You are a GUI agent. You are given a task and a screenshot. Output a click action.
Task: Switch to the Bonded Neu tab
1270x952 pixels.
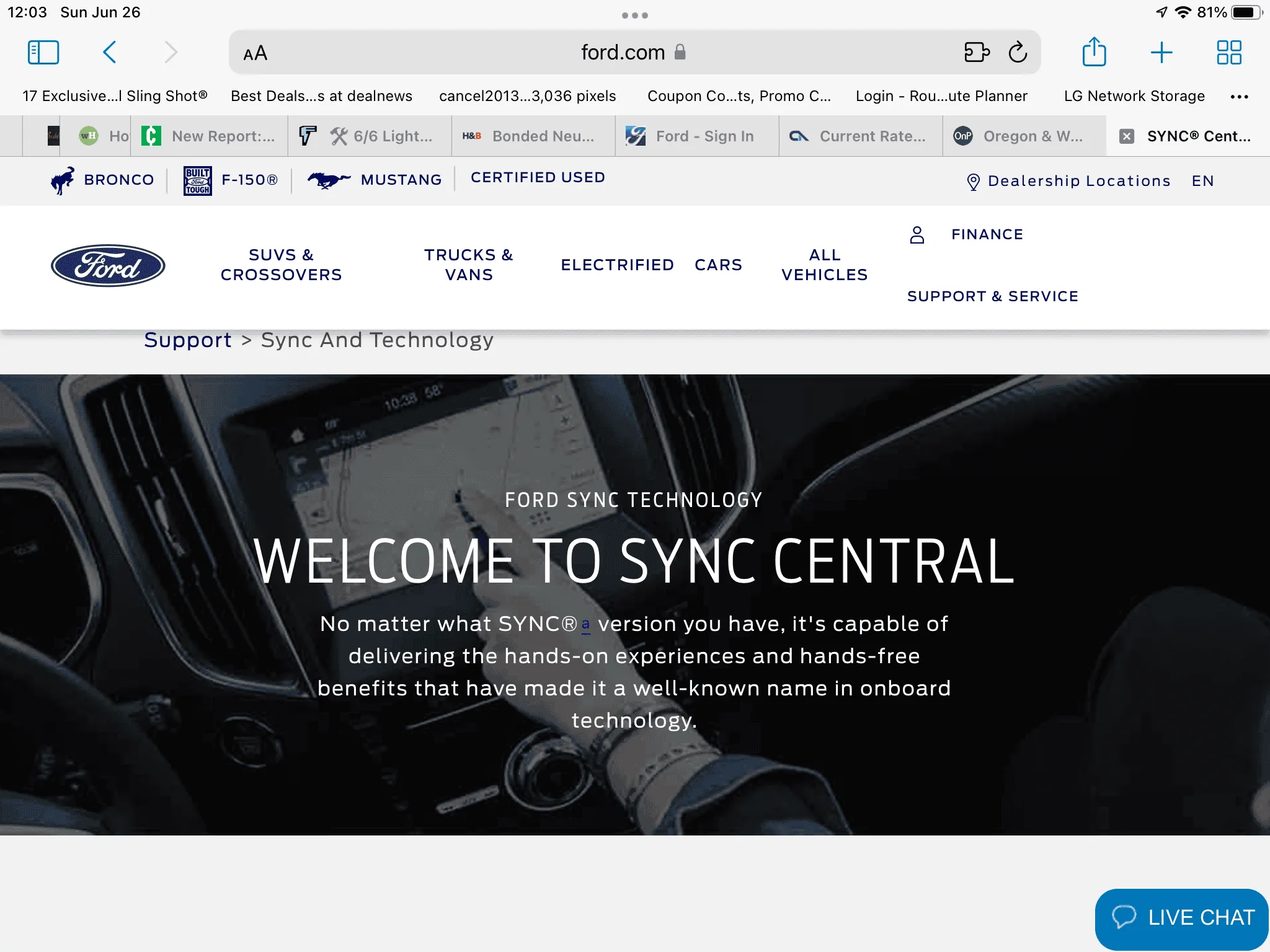point(534,136)
